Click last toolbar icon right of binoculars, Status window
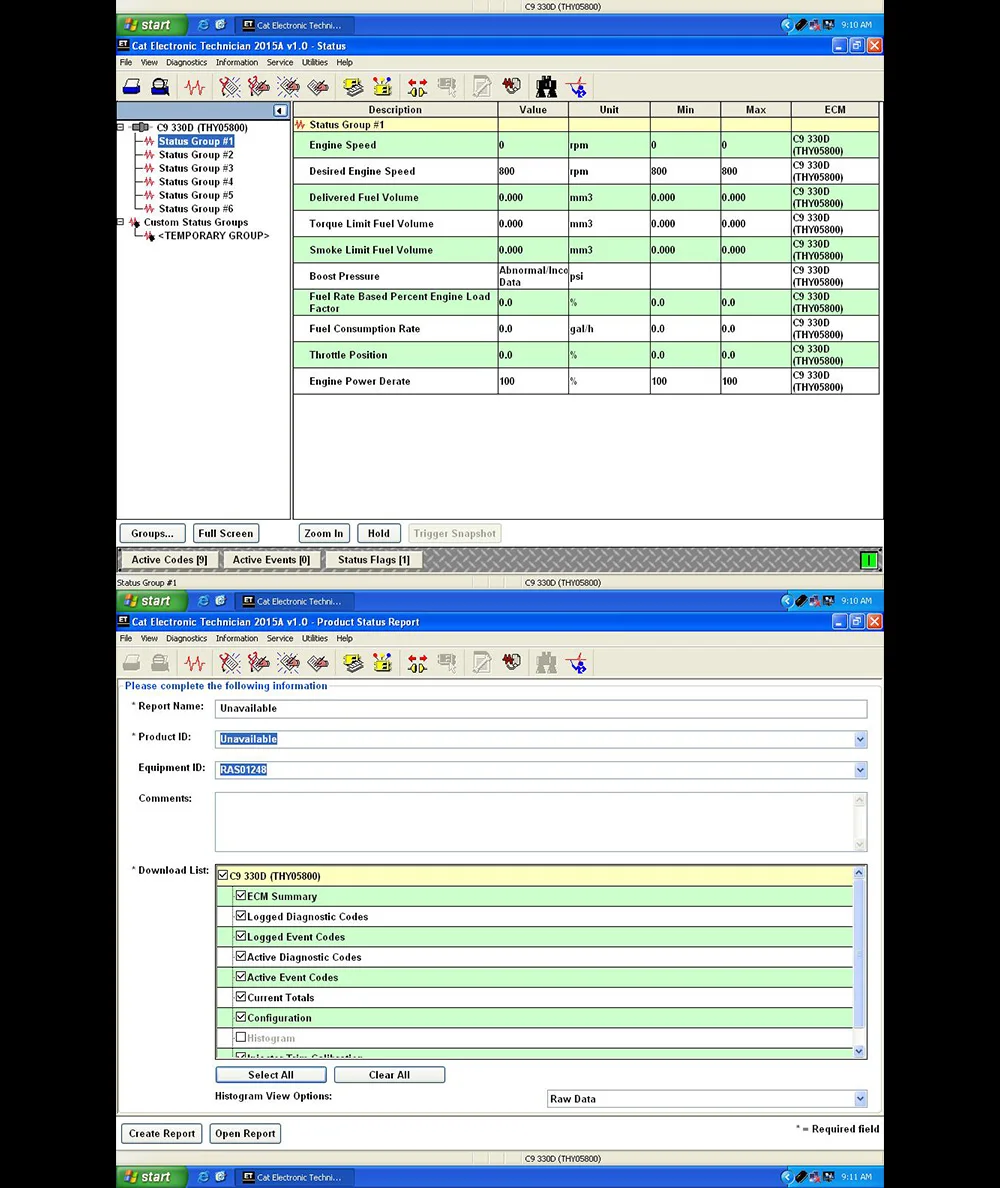Viewport: 1000px width, 1188px height. 577,87
